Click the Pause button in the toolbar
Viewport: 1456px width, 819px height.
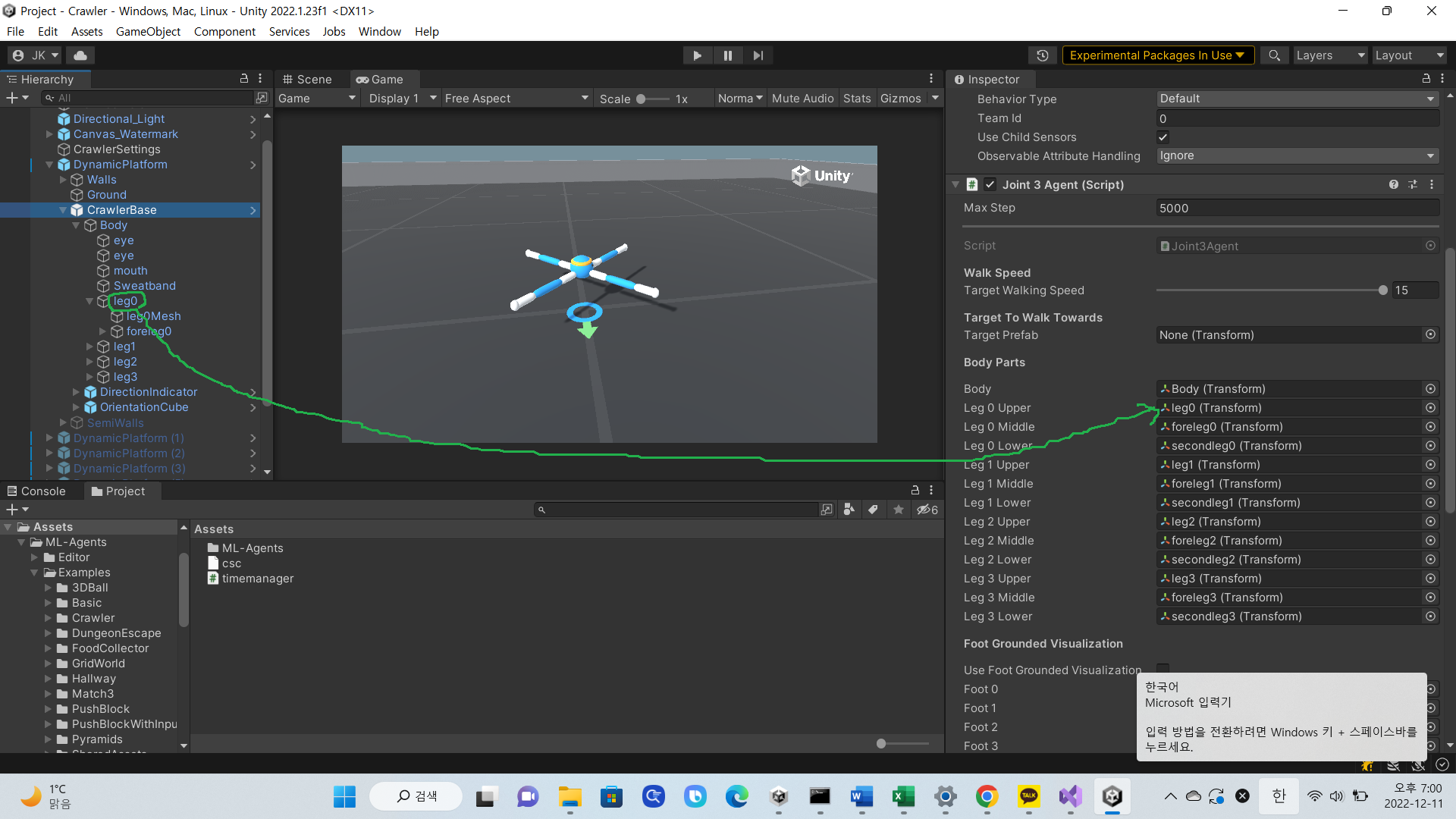(x=727, y=55)
